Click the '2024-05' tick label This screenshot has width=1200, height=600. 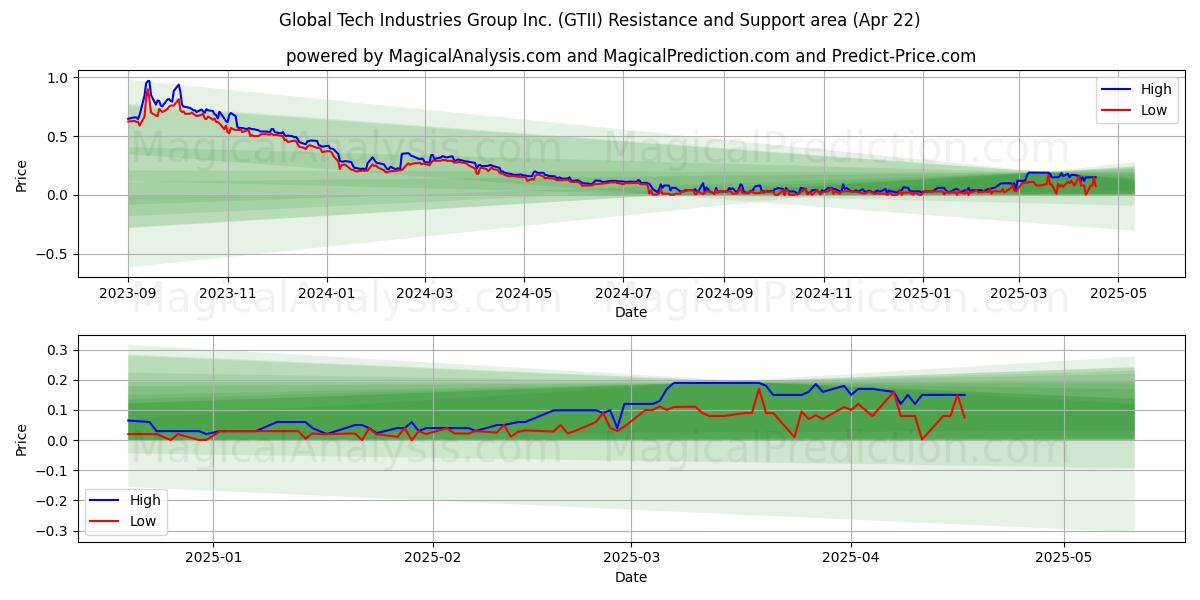(x=526, y=294)
